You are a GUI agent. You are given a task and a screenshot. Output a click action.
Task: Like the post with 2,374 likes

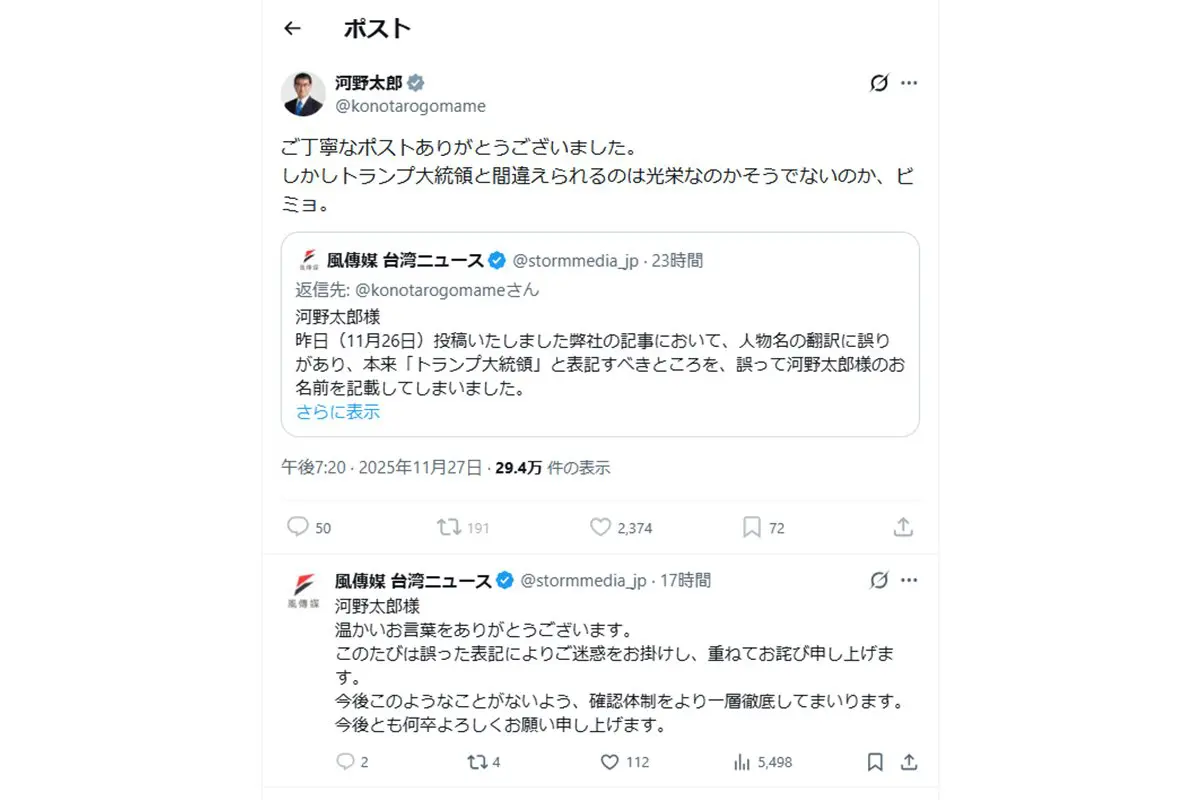(x=600, y=527)
